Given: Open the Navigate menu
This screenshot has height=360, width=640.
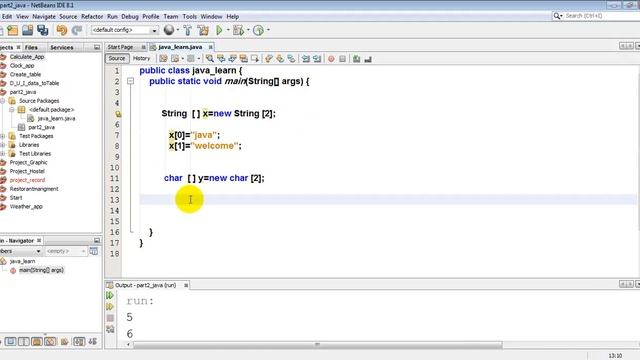Looking at the screenshot, I should (x=44, y=17).
